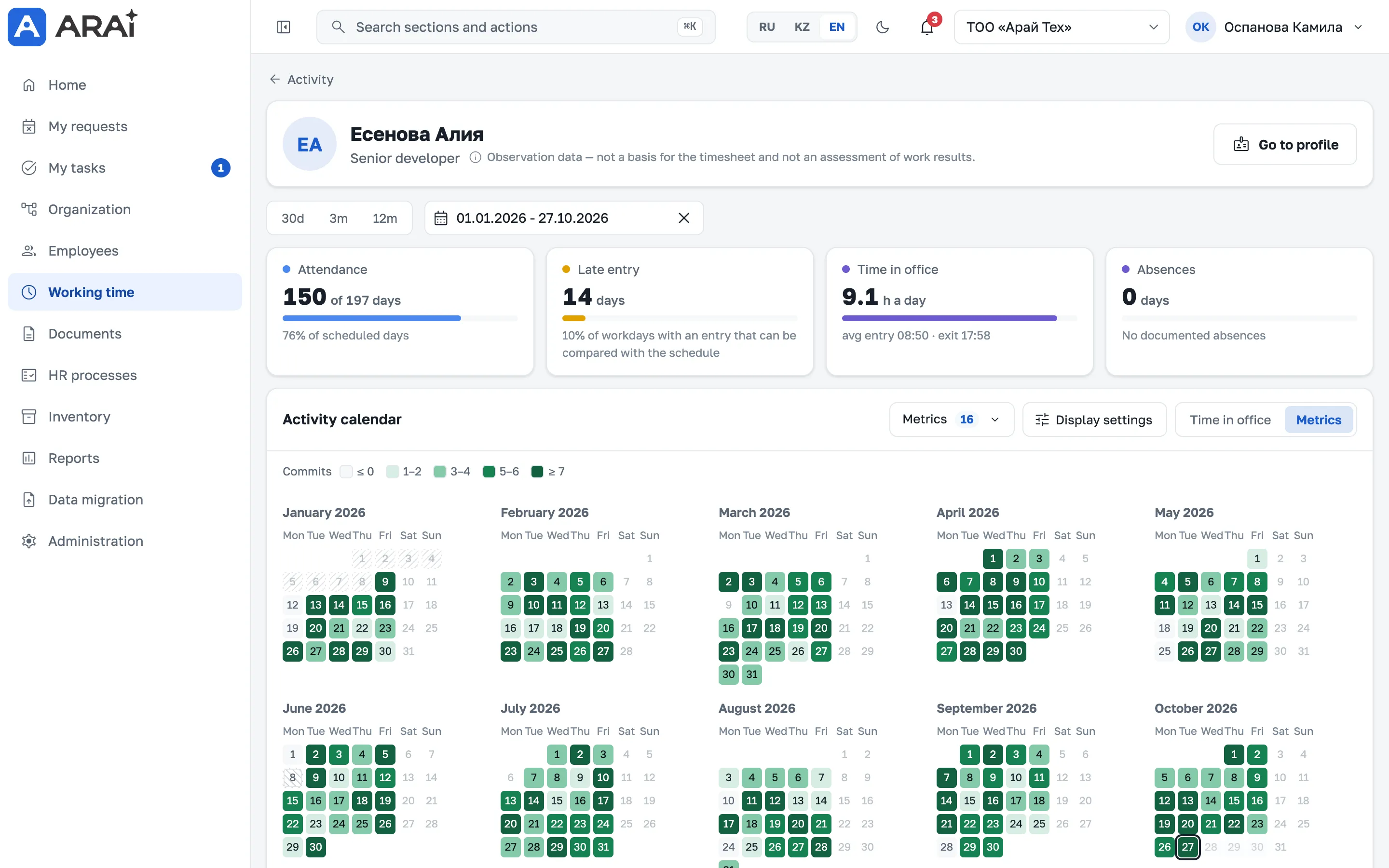Open Home from sidebar
Screen dimensions: 1389x868
point(124,85)
